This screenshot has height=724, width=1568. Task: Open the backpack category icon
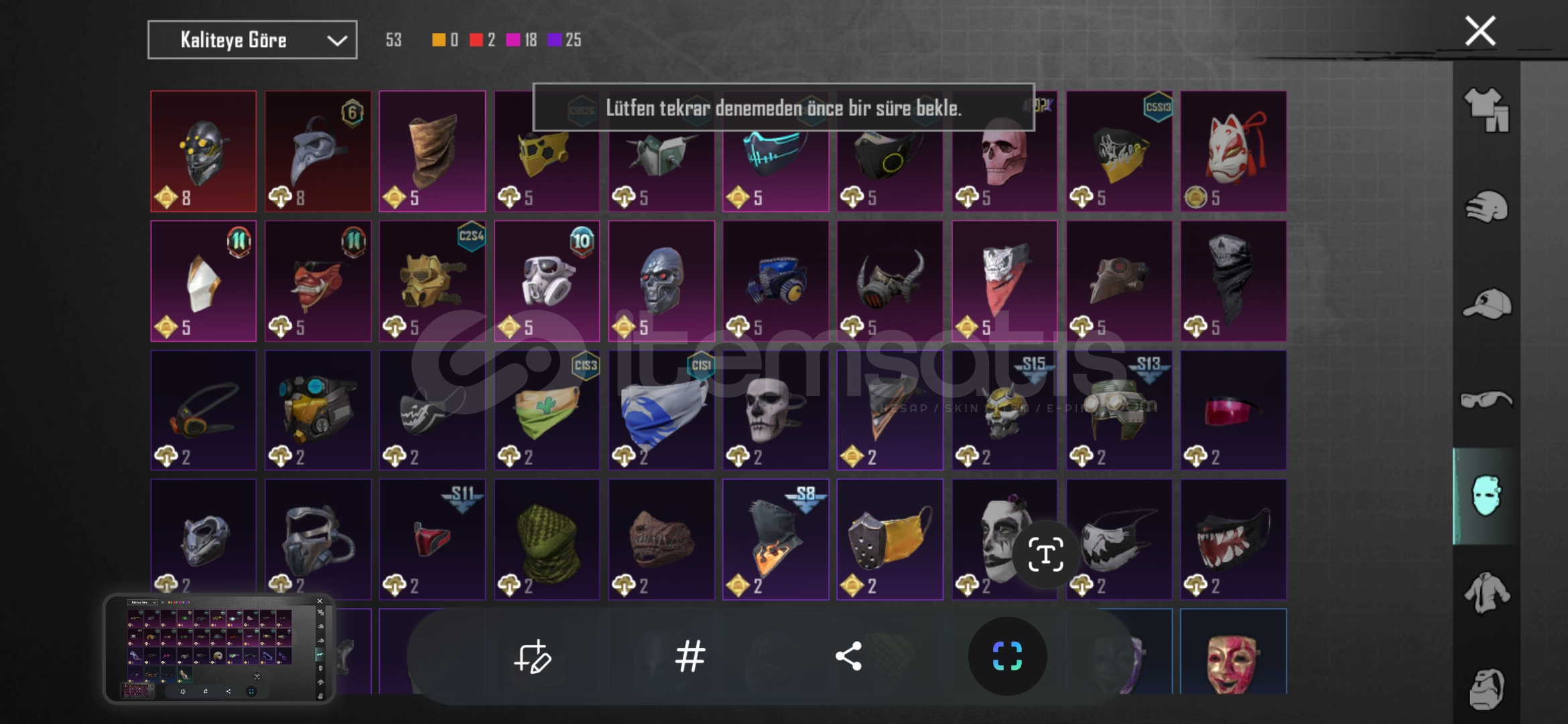(x=1487, y=688)
